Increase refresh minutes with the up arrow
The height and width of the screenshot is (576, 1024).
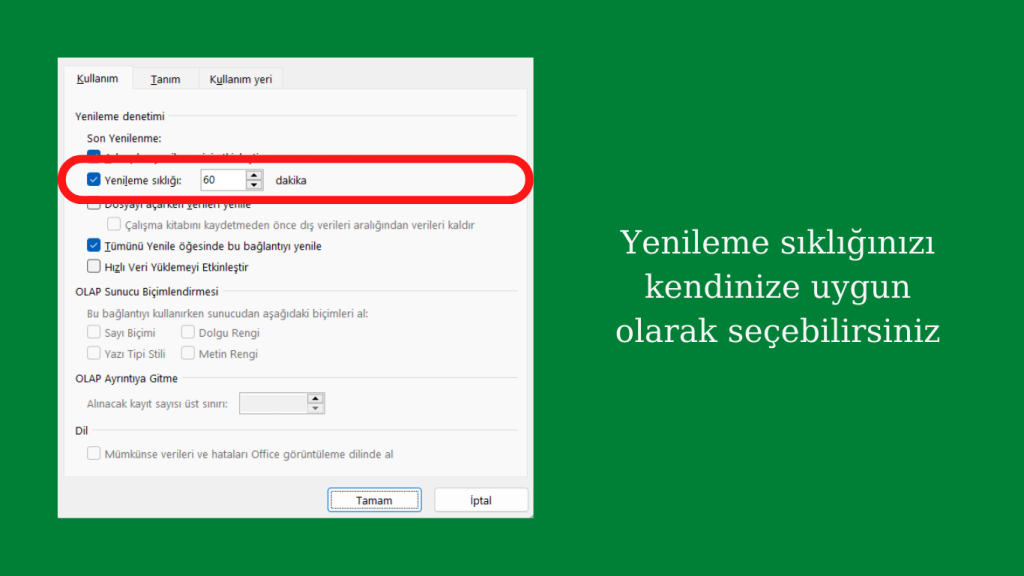click(x=254, y=175)
